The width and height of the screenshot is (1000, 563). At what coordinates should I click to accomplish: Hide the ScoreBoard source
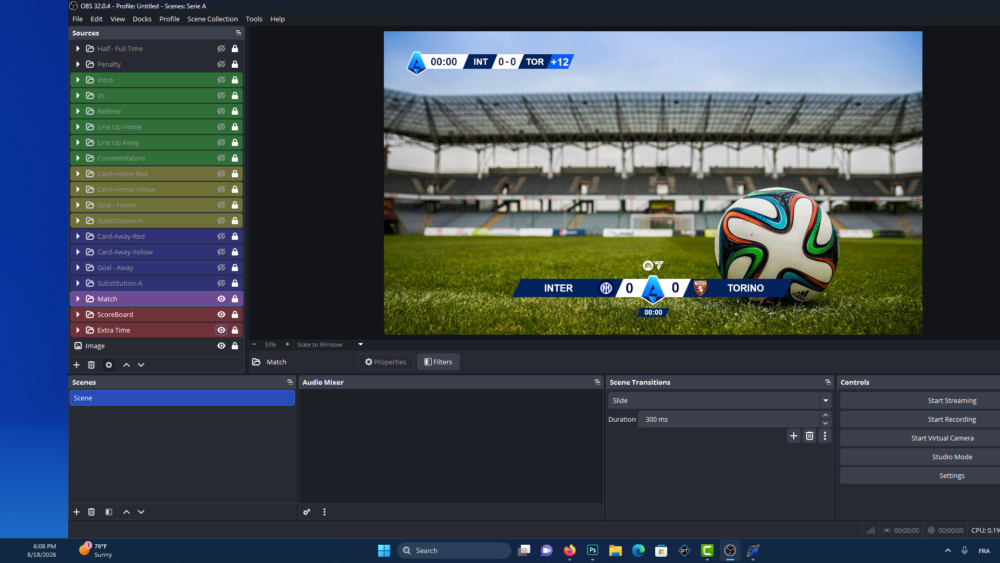pos(221,314)
